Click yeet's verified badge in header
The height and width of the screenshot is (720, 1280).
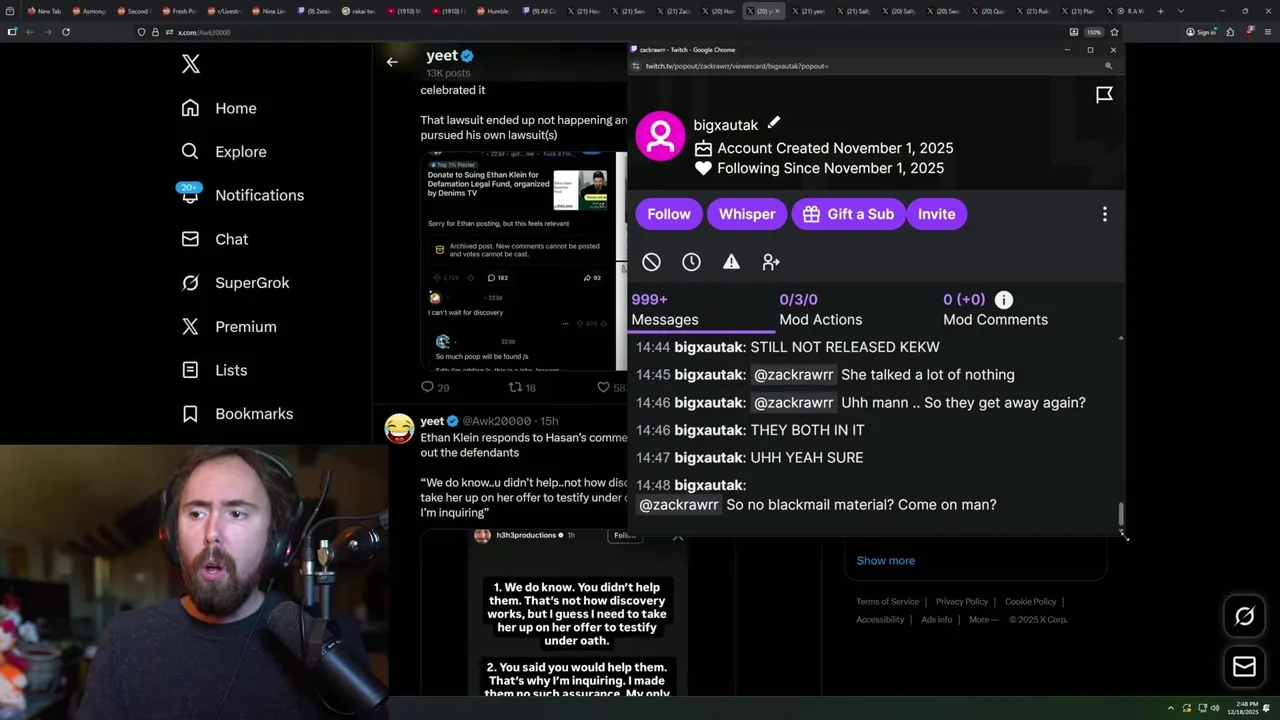click(467, 56)
